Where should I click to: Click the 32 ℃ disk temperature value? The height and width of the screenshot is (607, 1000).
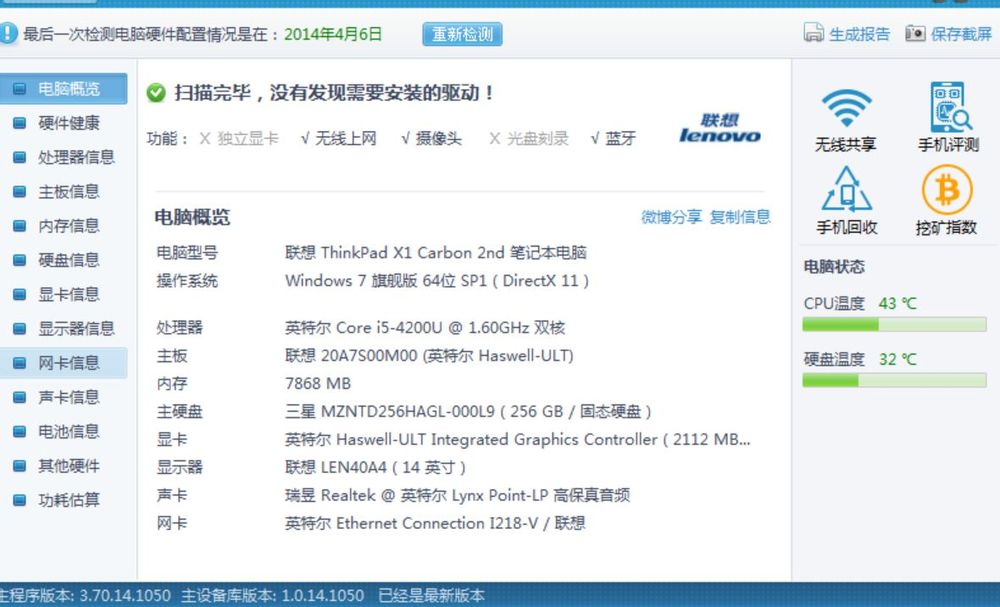pyautogui.click(x=897, y=360)
